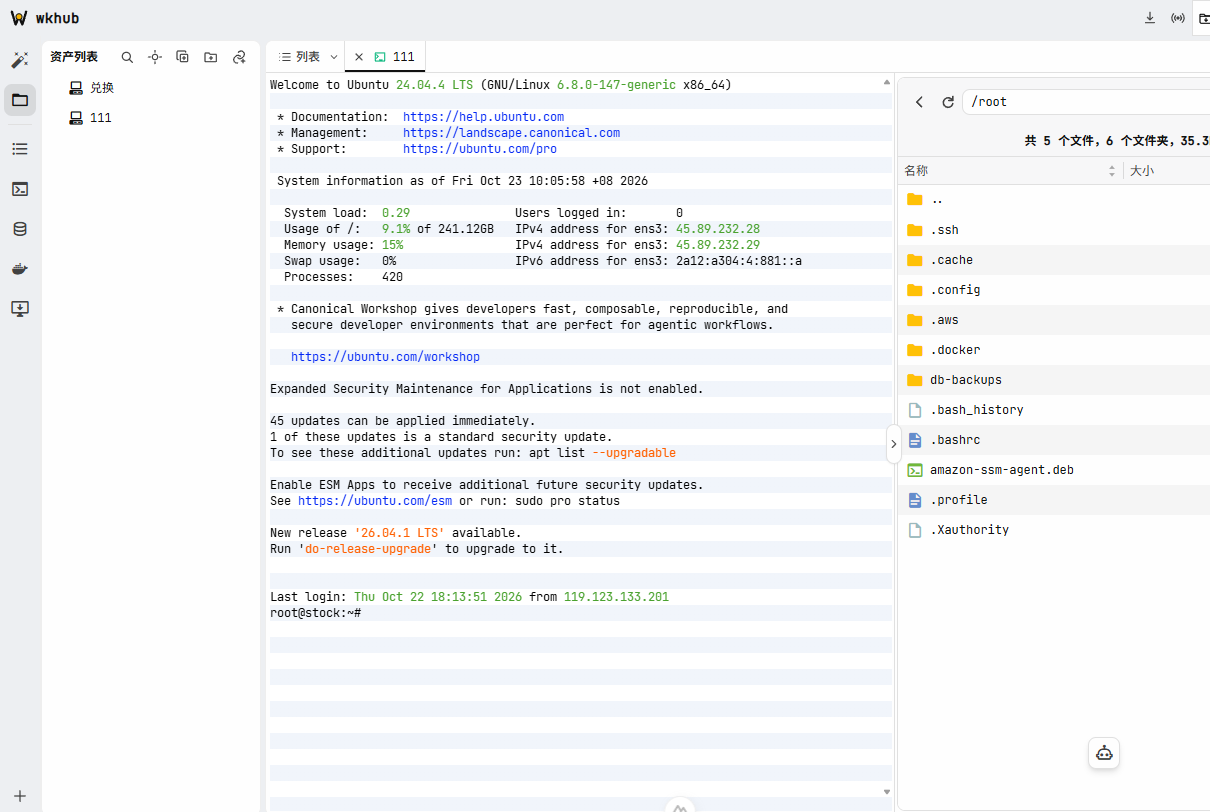Open the ubuntu.com/workshop link
The width and height of the screenshot is (1210, 812).
pyautogui.click(x=385, y=357)
